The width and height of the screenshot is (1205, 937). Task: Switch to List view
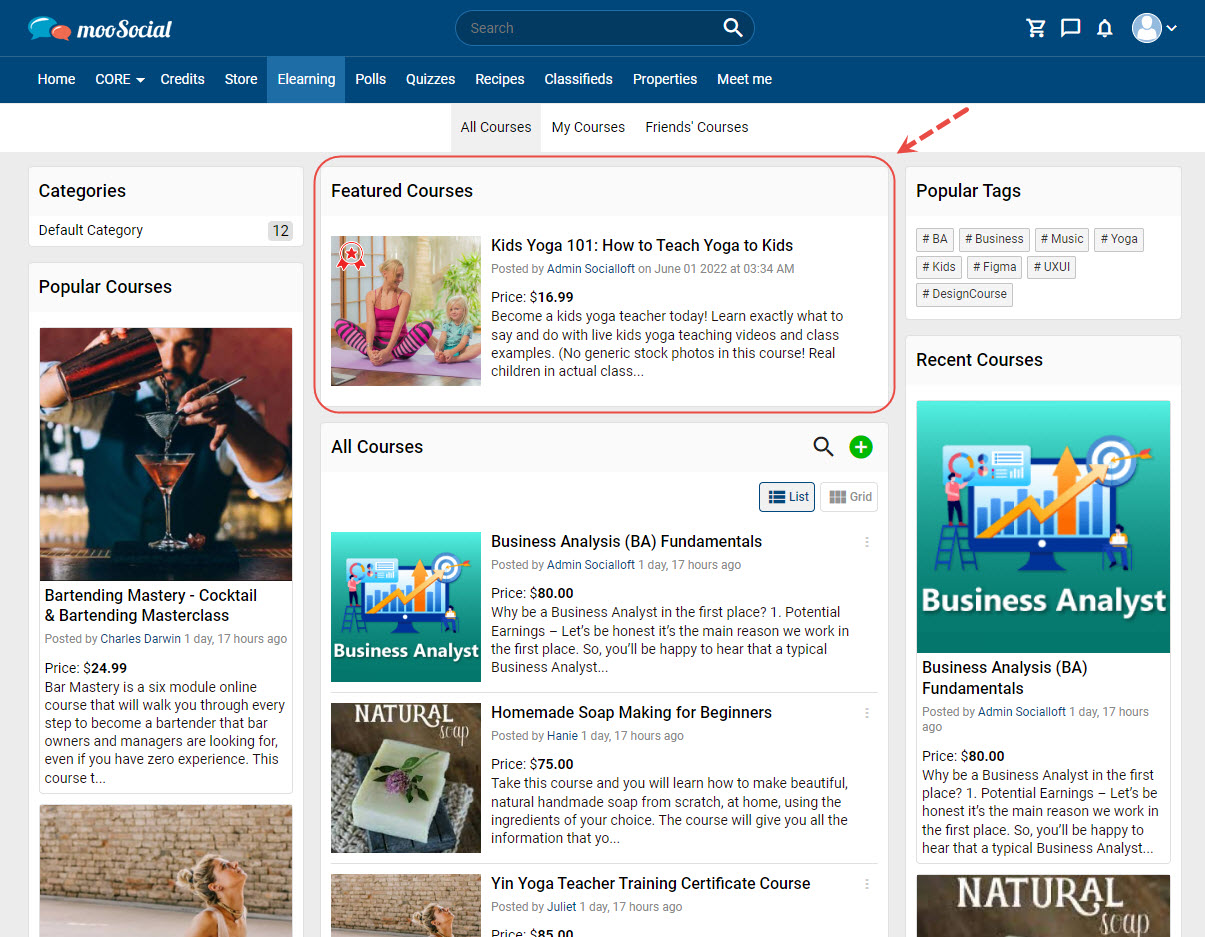(x=787, y=497)
